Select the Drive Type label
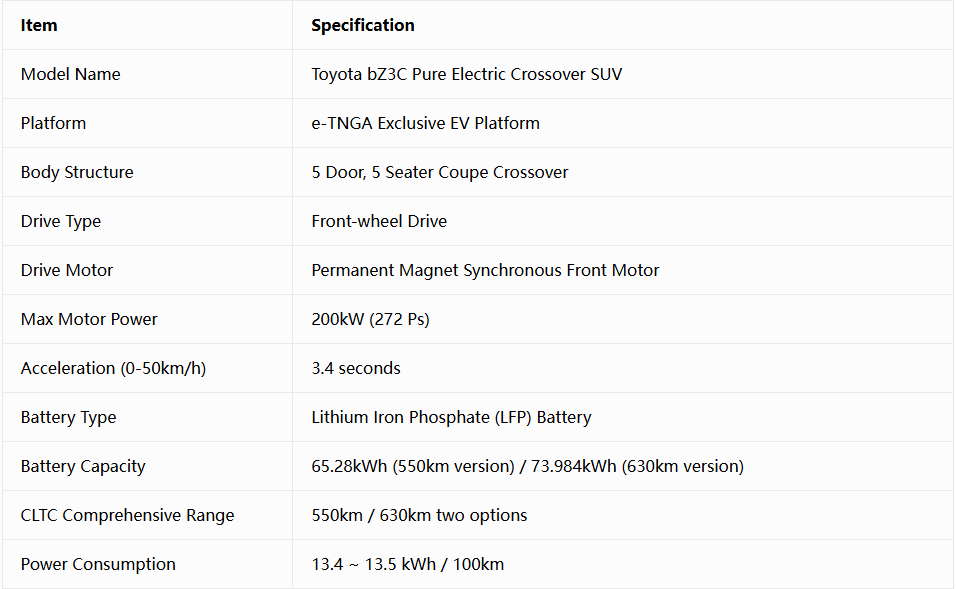 pyautogui.click(x=61, y=221)
